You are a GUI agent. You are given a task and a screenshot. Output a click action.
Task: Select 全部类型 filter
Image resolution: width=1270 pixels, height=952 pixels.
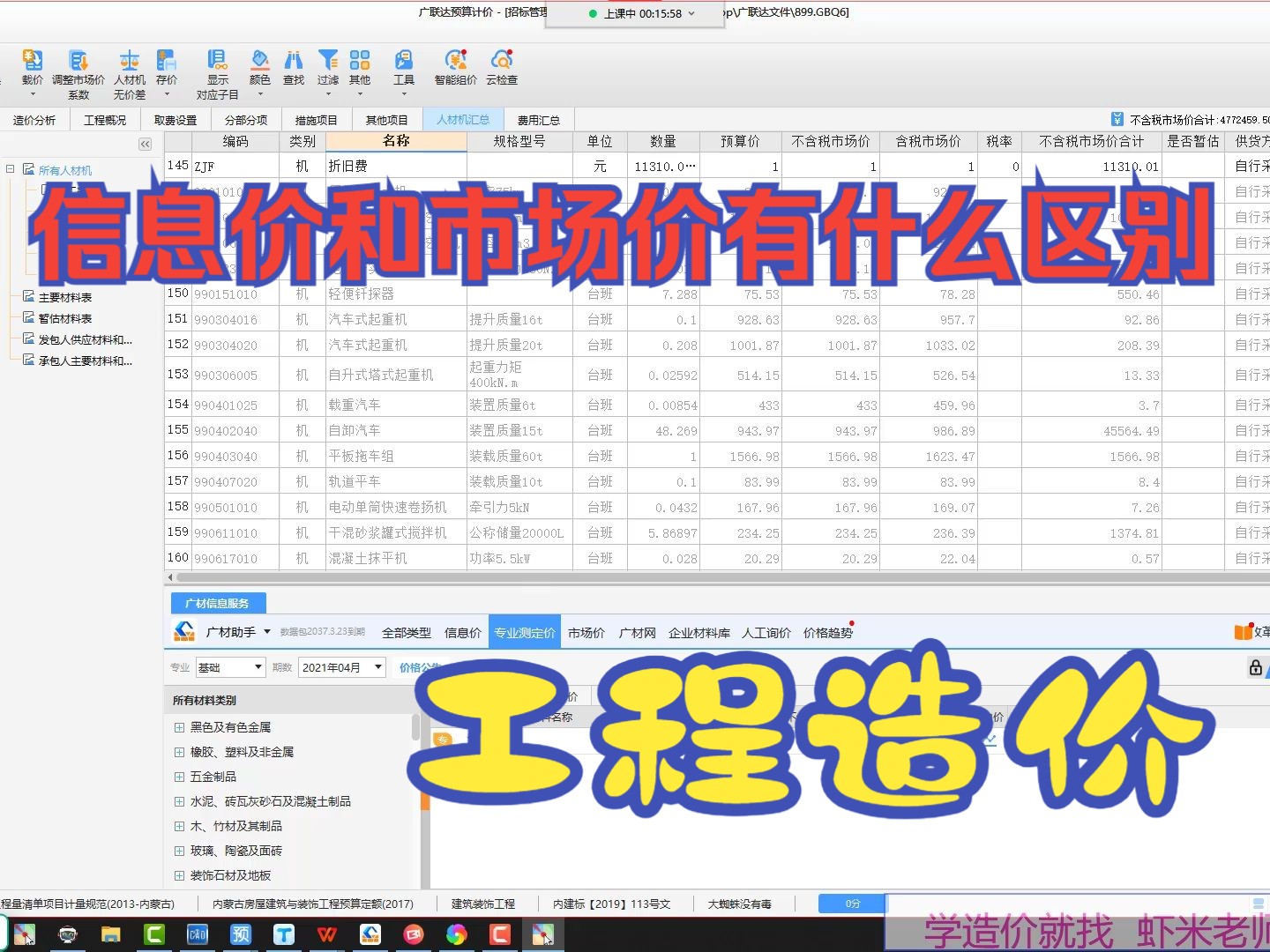pyautogui.click(x=407, y=632)
